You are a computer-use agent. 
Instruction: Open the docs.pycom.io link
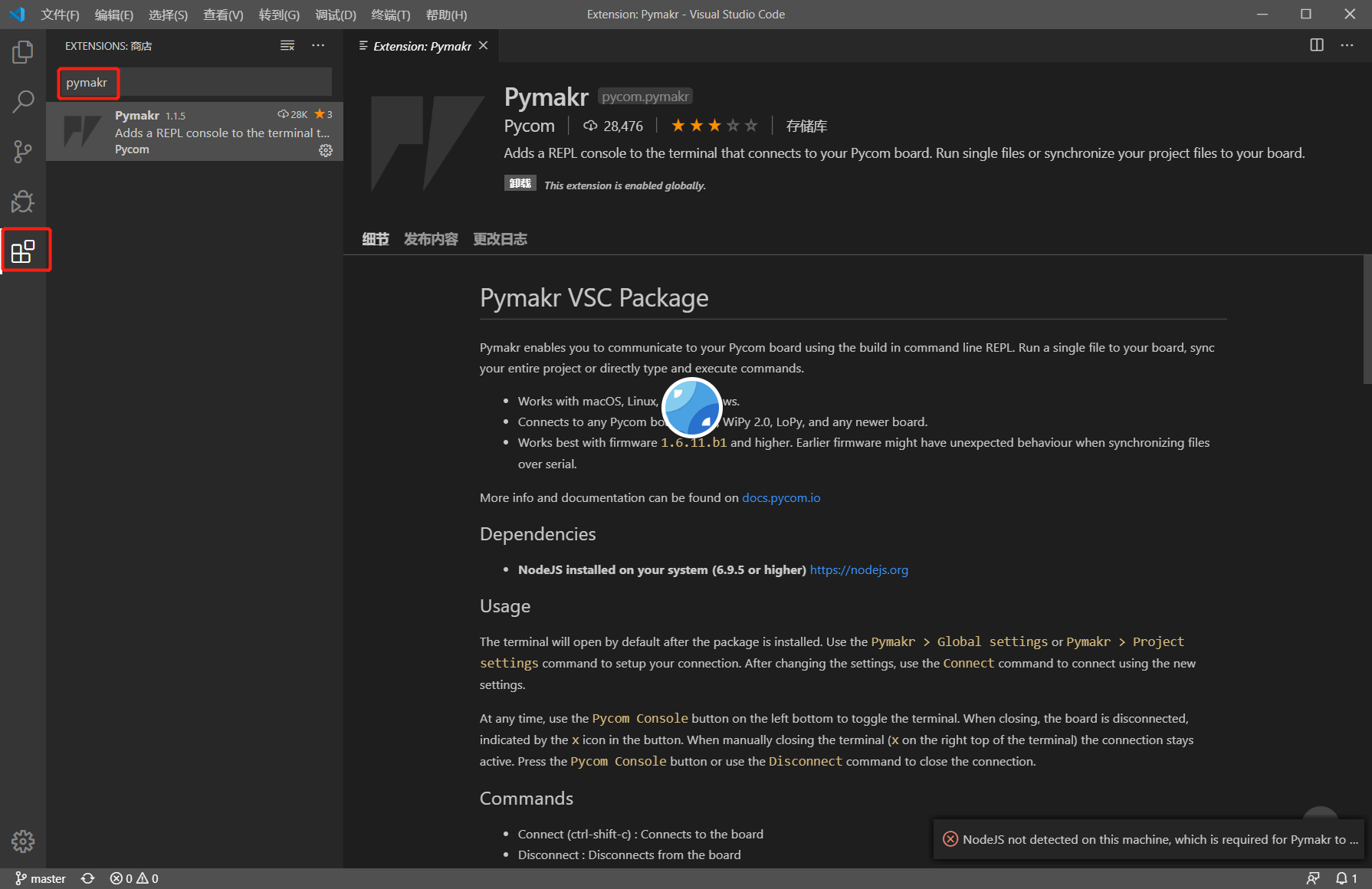(x=780, y=498)
